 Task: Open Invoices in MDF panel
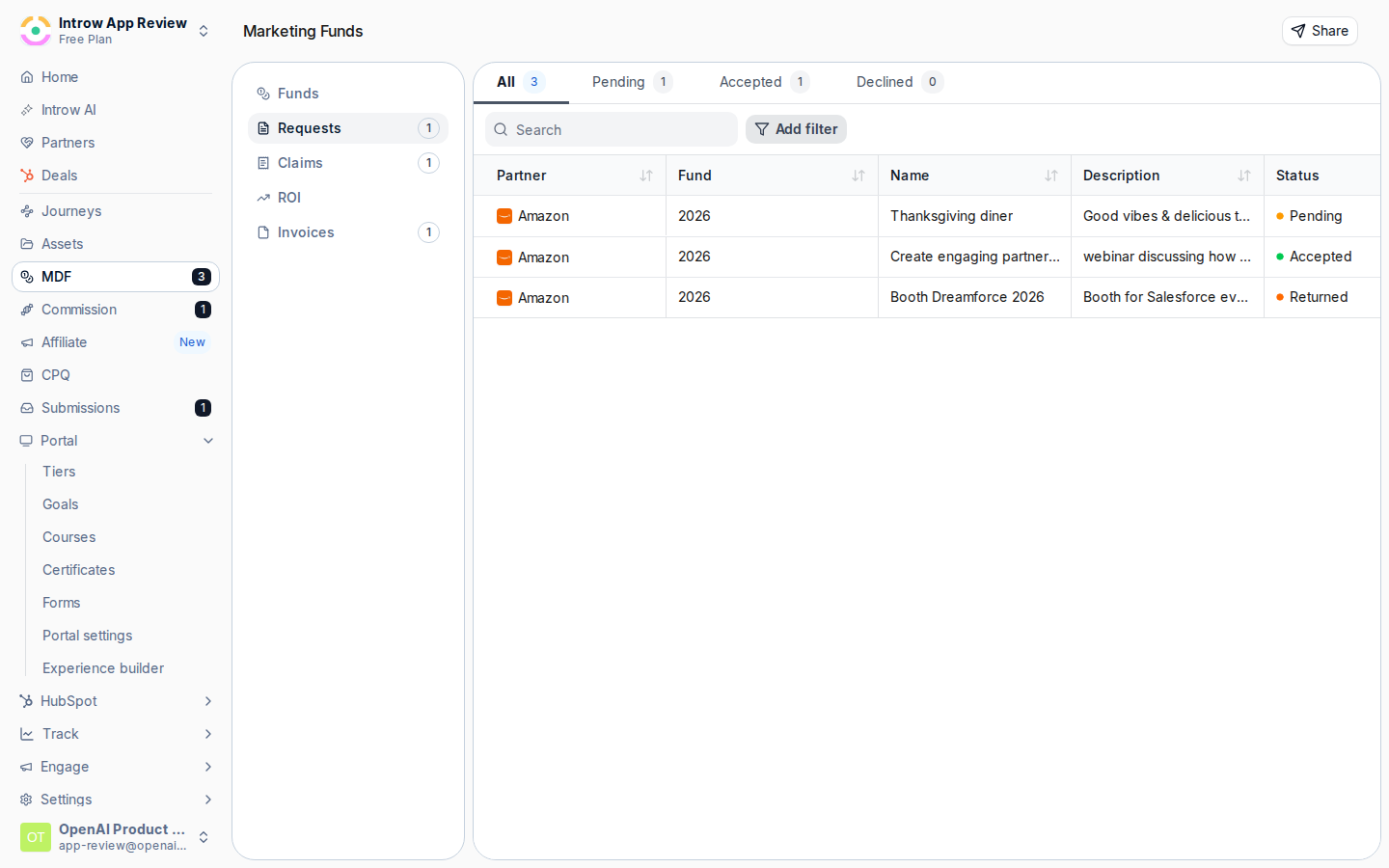coord(348,232)
